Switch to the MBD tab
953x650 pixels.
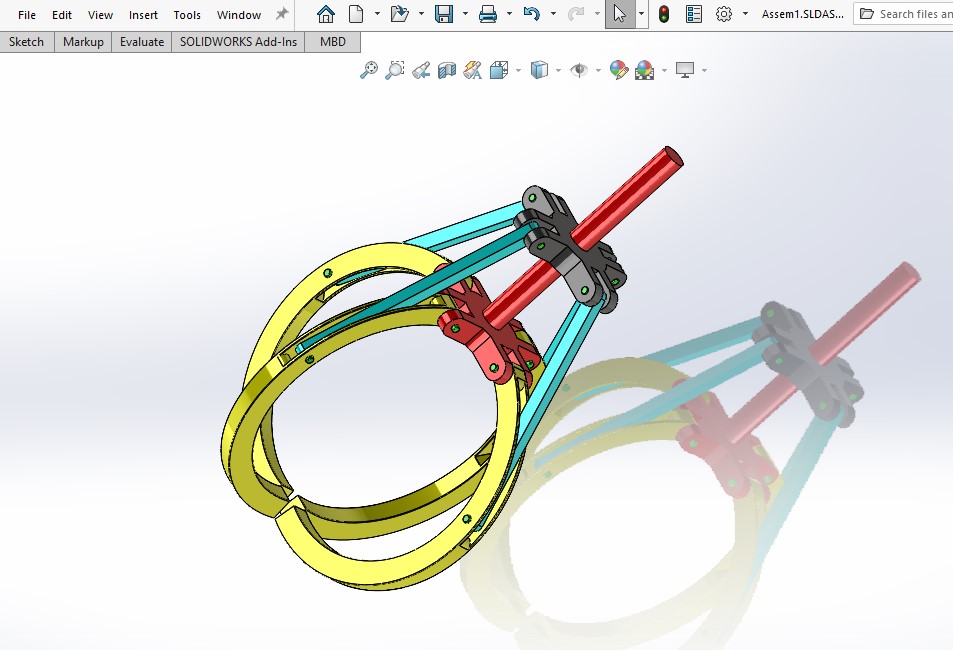pyautogui.click(x=333, y=42)
